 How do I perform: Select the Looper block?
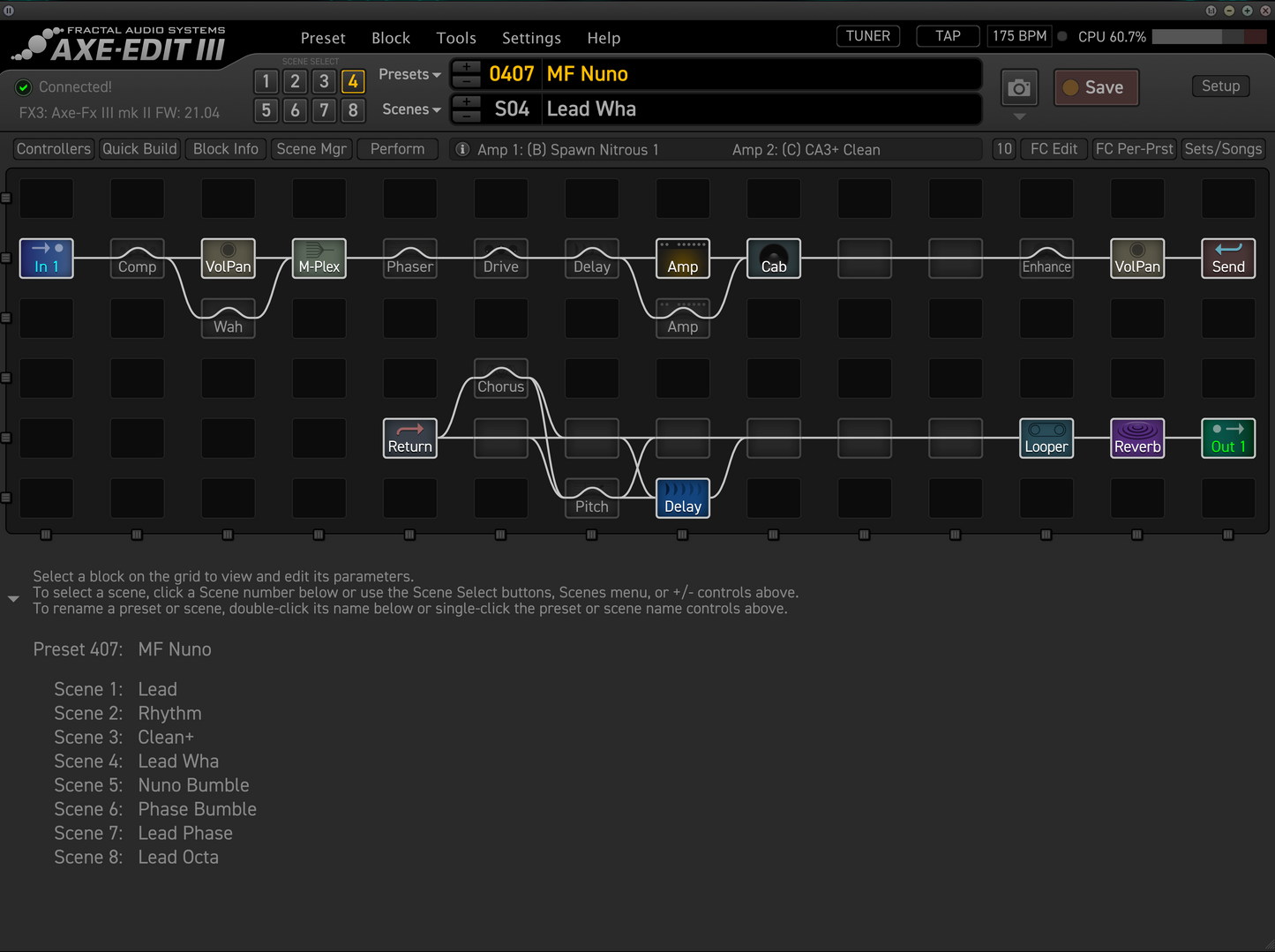point(1046,439)
